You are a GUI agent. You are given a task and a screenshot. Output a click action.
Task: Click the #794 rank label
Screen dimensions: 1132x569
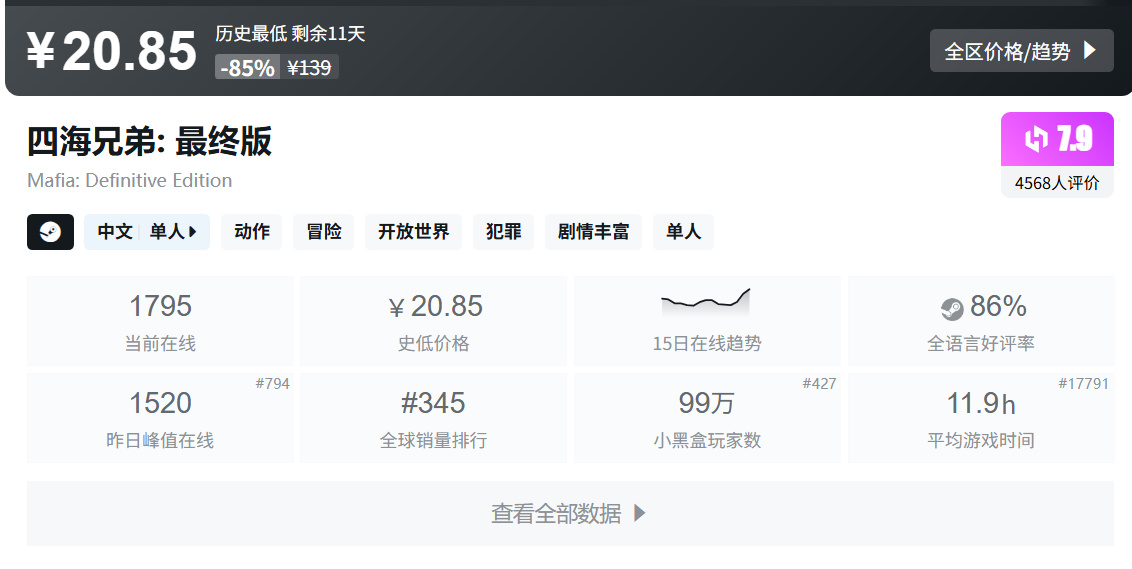tap(272, 383)
